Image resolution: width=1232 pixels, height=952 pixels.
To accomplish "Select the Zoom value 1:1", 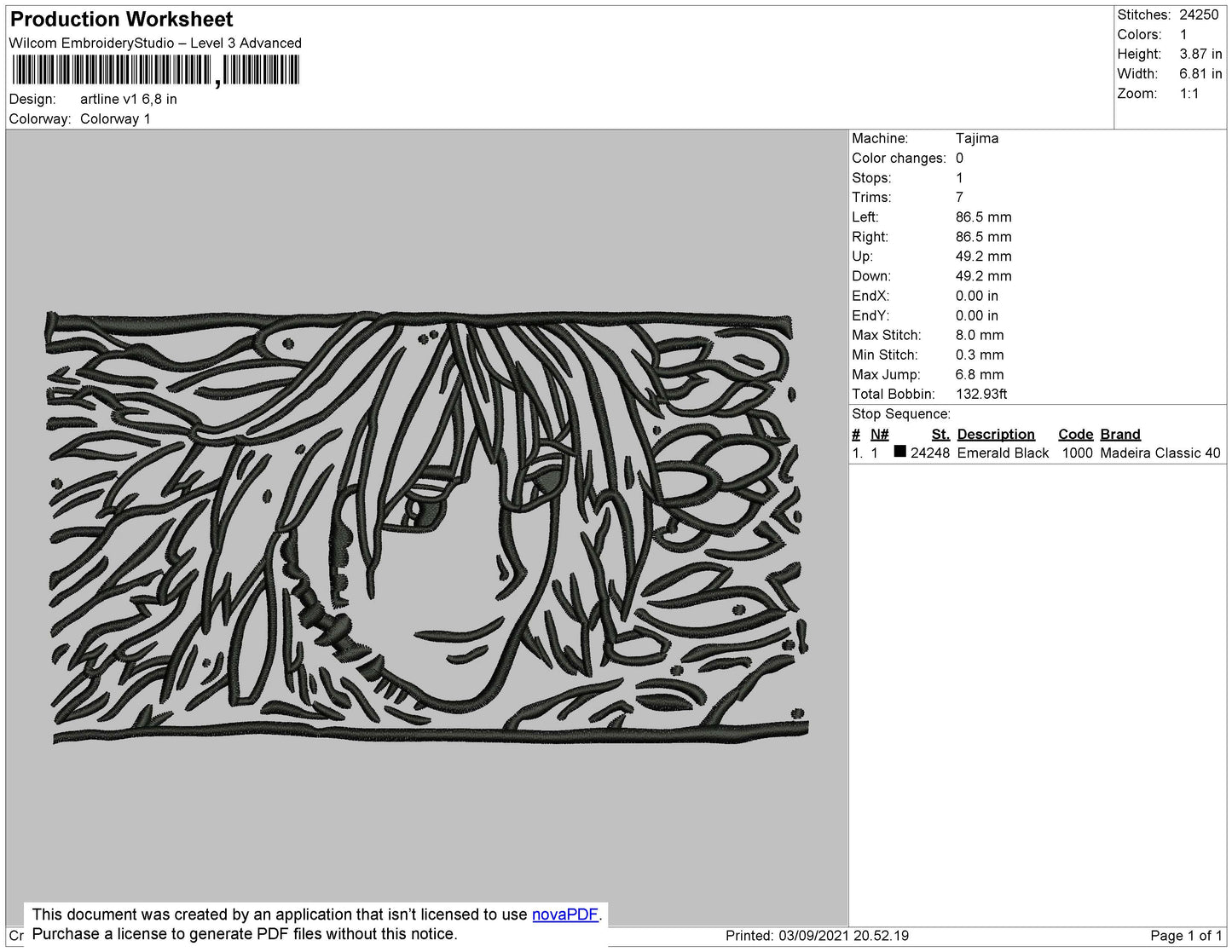I will click(x=1189, y=94).
